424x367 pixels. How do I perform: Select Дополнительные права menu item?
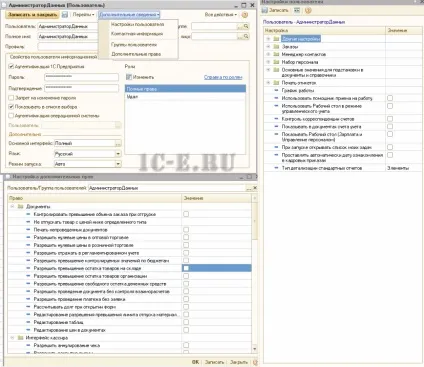(x=136, y=54)
